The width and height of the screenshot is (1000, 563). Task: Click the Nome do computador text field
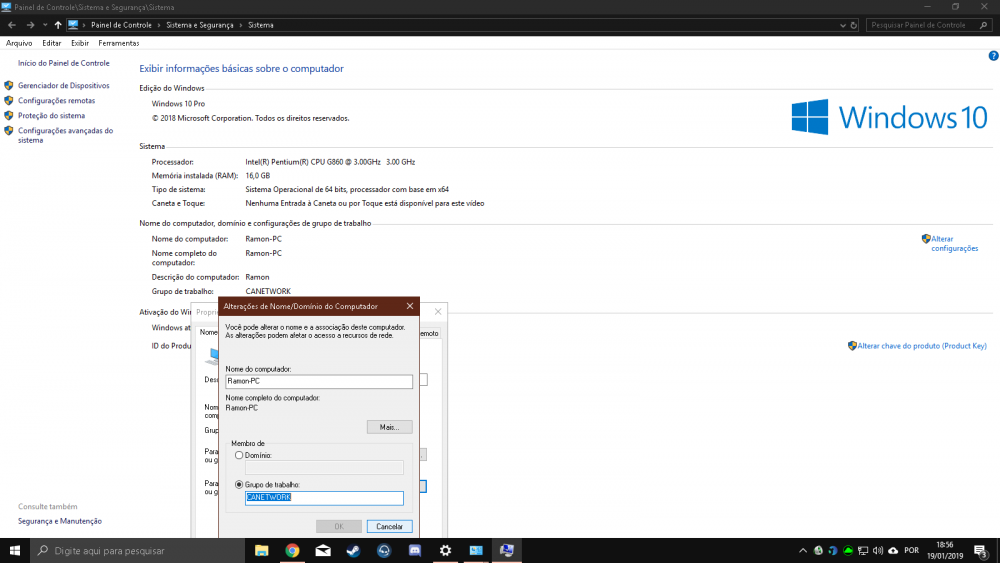point(319,381)
